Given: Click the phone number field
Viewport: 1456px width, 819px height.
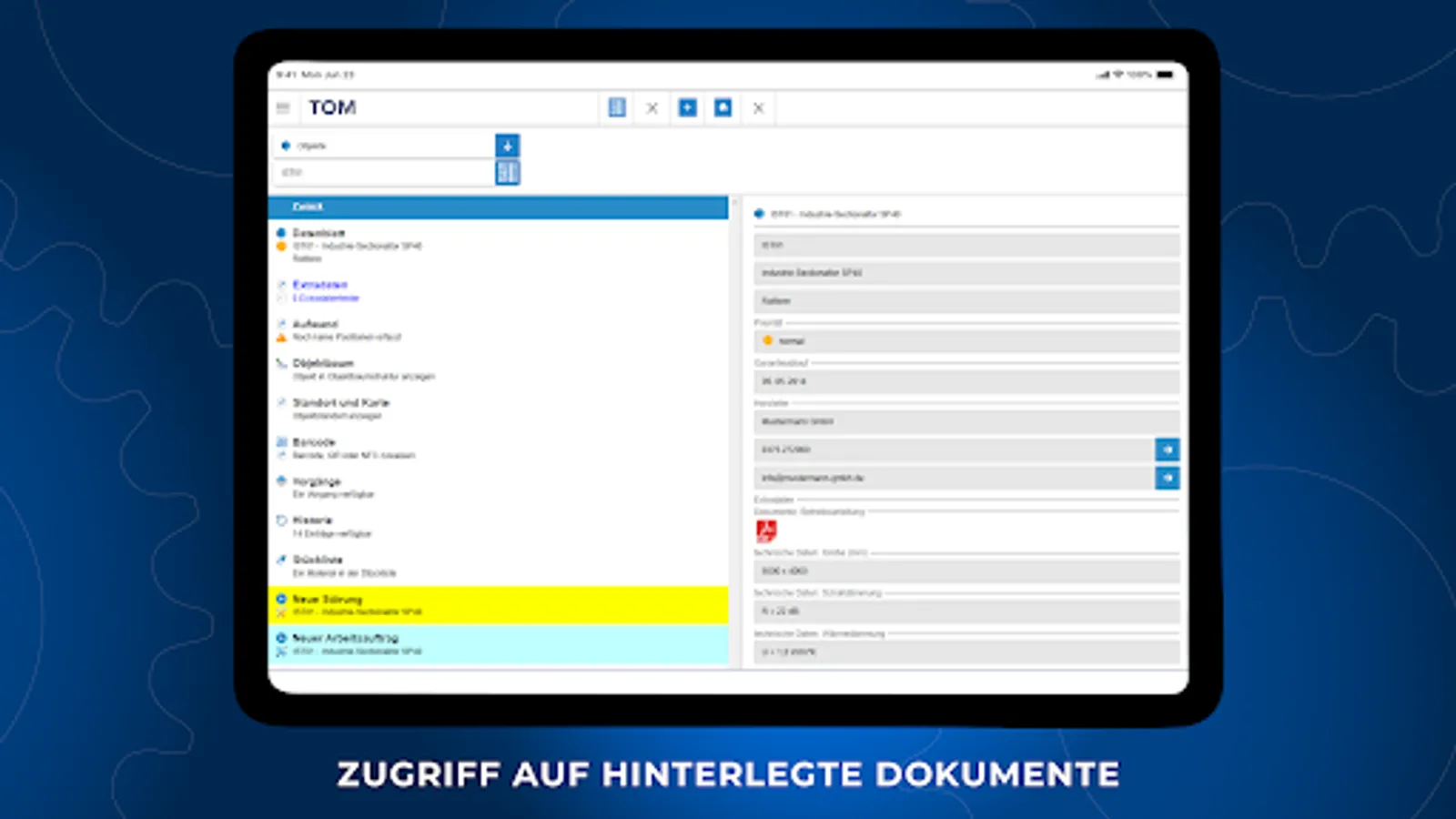Looking at the screenshot, I should click(954, 450).
